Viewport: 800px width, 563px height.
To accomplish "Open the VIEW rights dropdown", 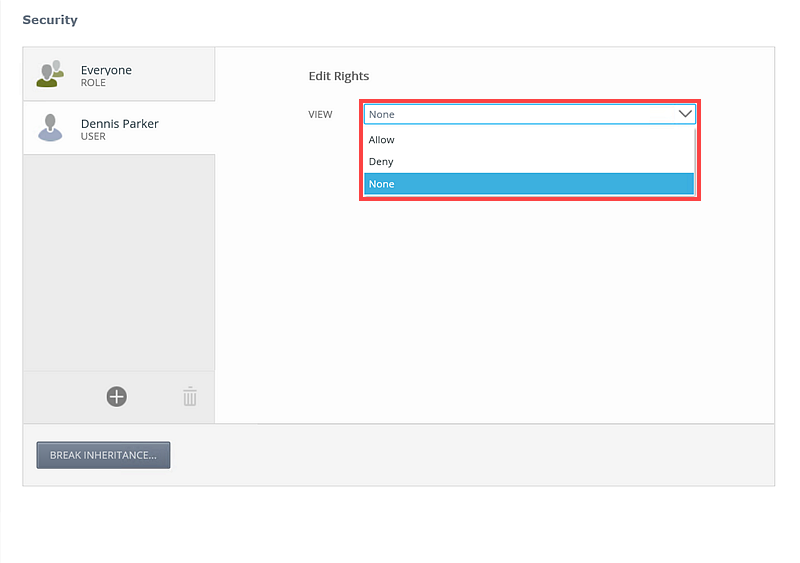I will point(530,114).
